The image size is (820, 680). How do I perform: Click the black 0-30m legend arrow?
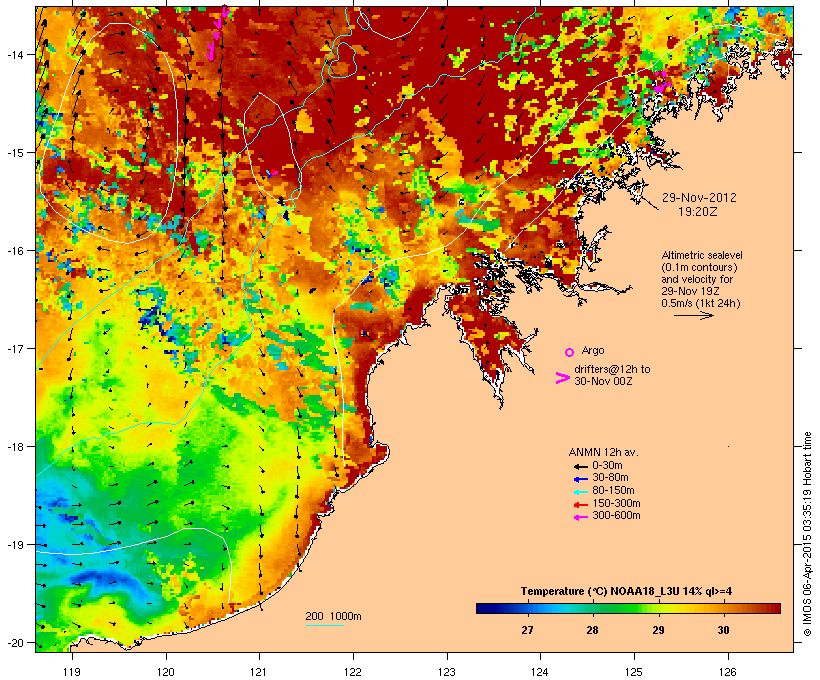pyautogui.click(x=580, y=467)
